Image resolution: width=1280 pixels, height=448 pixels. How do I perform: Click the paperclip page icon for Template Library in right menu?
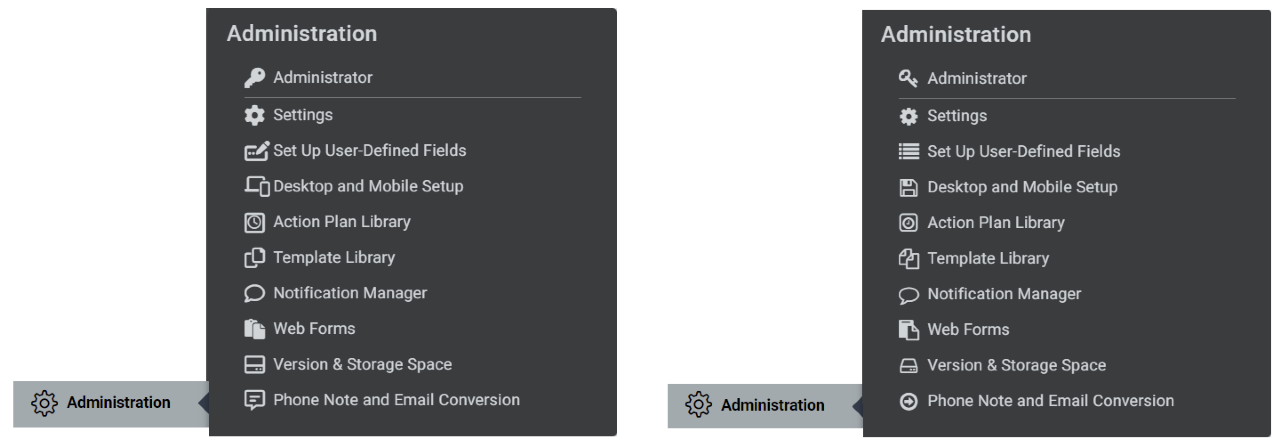click(x=908, y=259)
